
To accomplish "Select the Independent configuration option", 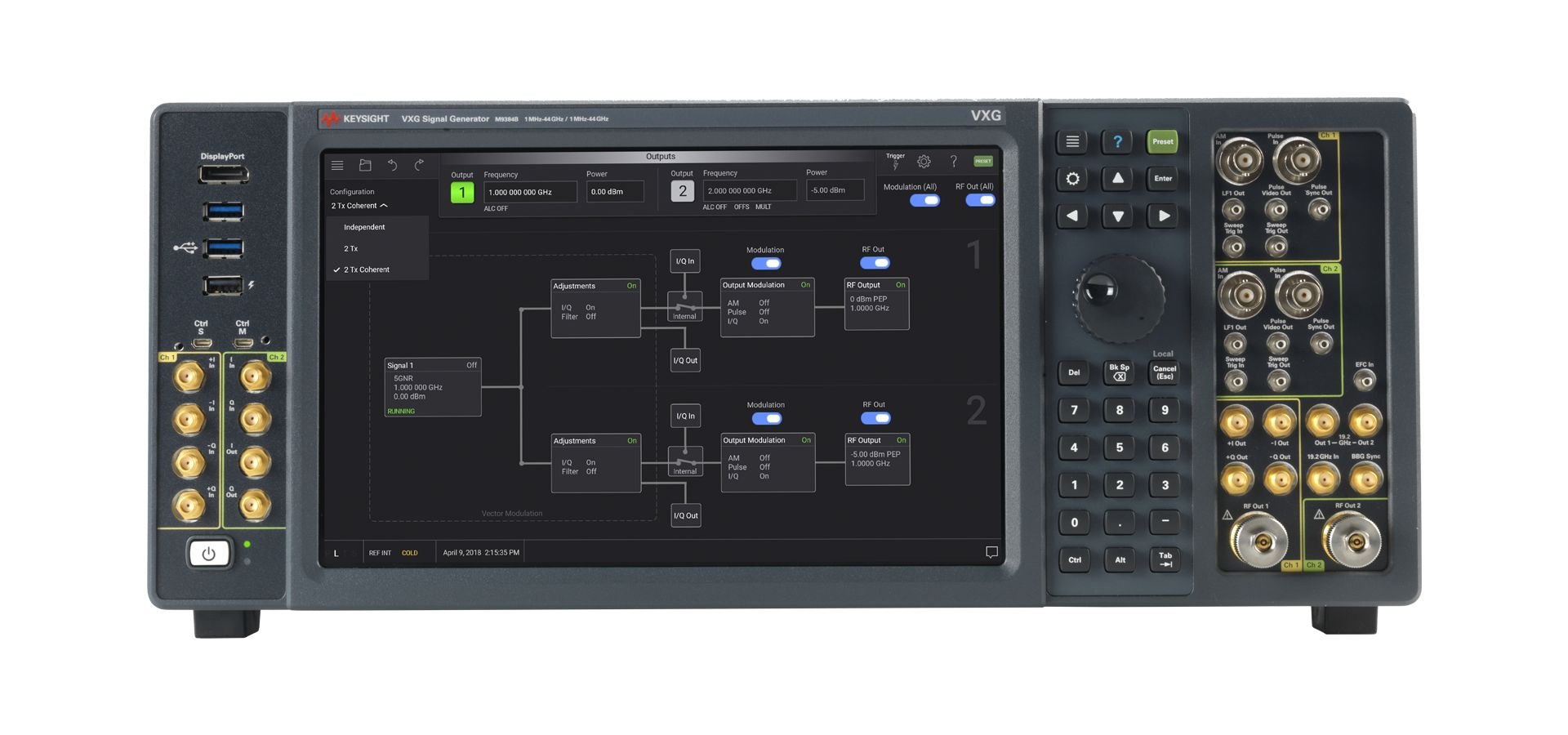I will [x=377, y=227].
